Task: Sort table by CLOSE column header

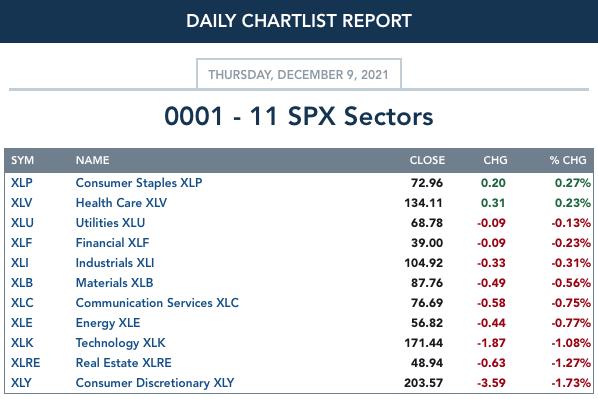Action: click(427, 160)
